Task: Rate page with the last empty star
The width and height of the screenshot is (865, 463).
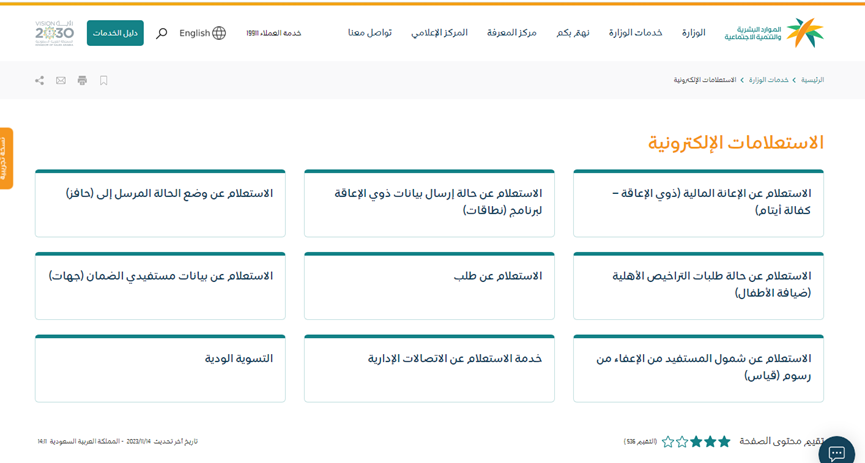Action: (668, 441)
